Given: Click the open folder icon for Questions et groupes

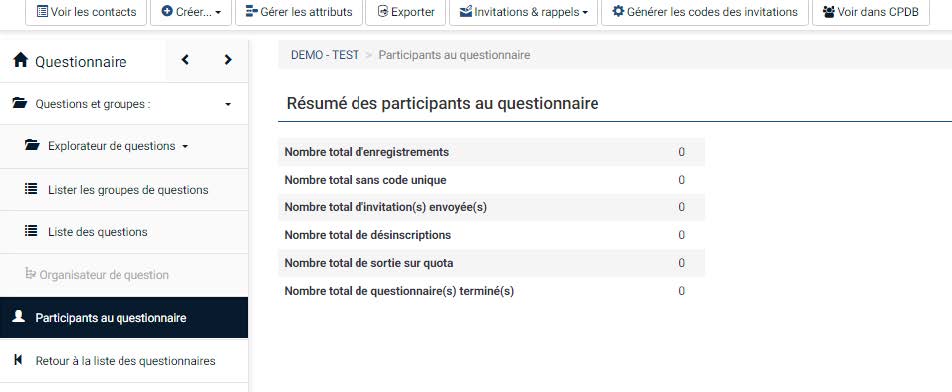Looking at the screenshot, I should pos(19,103).
